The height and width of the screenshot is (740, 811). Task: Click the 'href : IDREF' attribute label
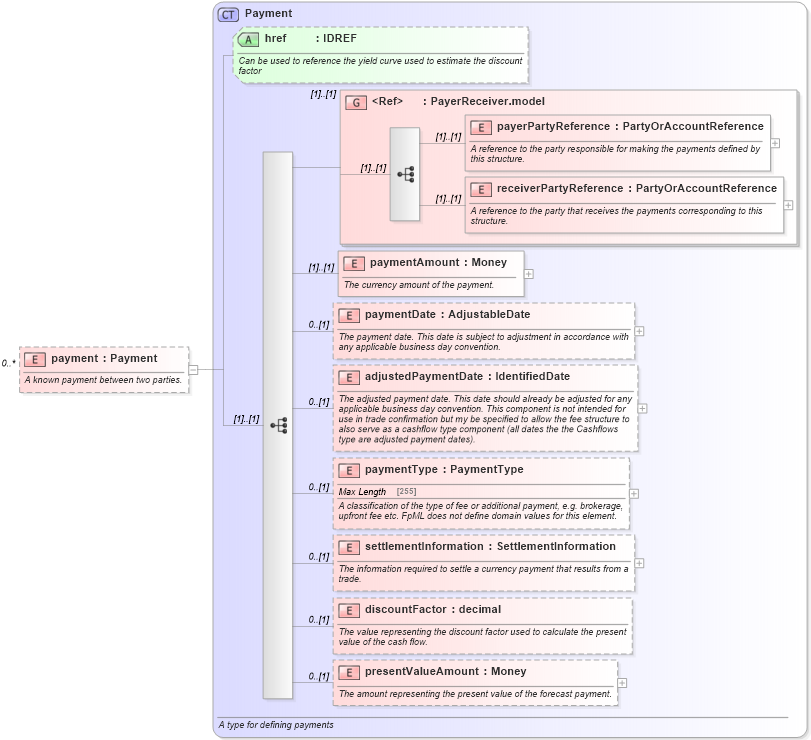click(x=310, y=38)
